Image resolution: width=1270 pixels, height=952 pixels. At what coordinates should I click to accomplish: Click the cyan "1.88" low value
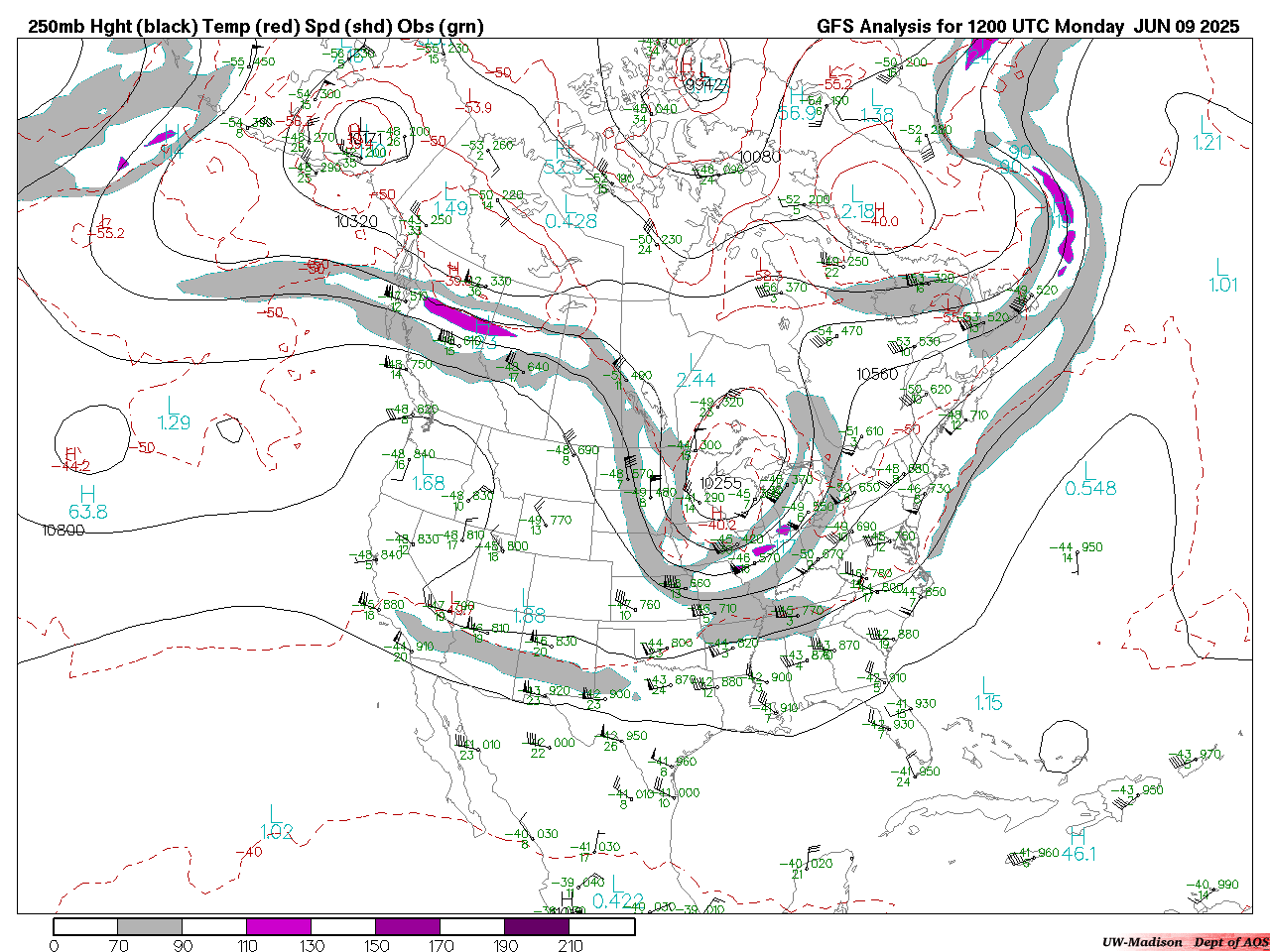[x=530, y=616]
